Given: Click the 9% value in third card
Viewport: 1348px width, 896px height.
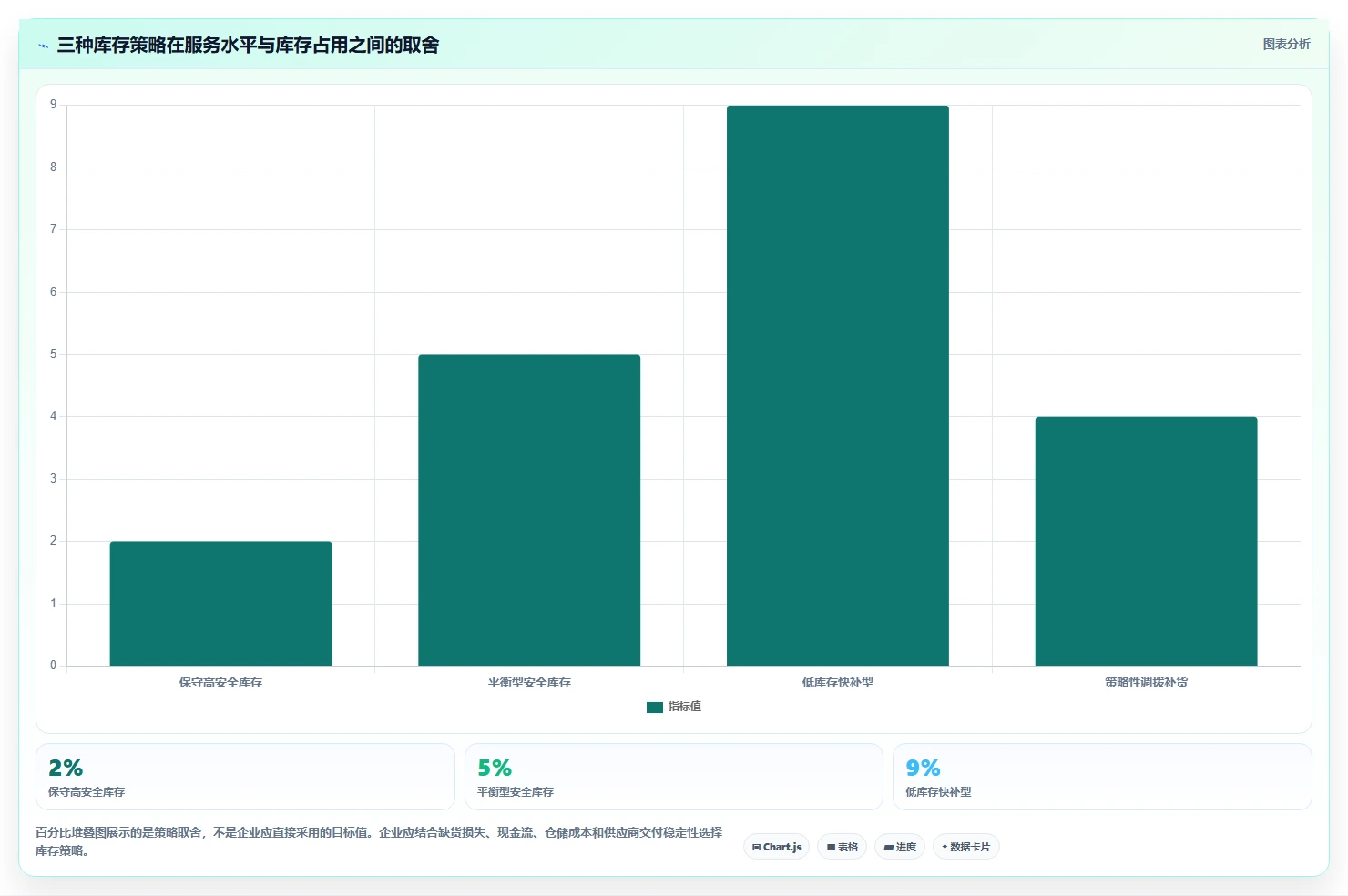Looking at the screenshot, I should (923, 768).
